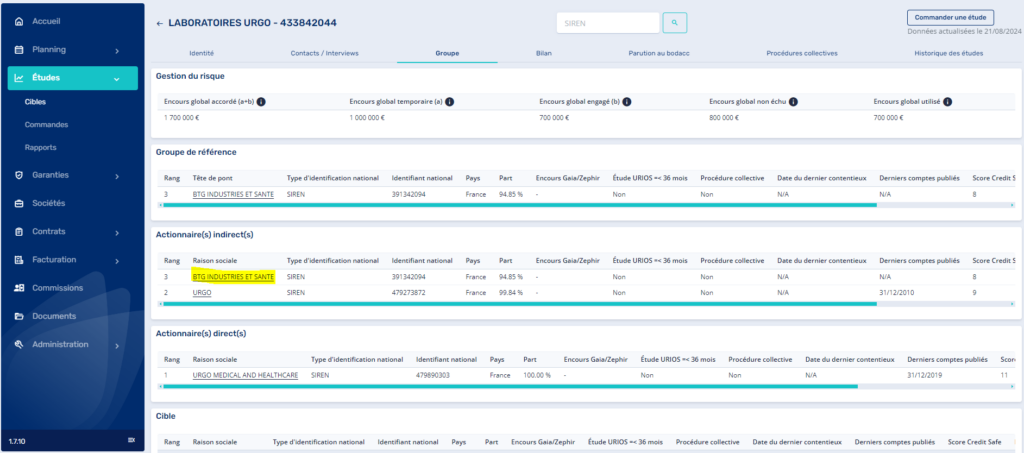Image resolution: width=1024 pixels, height=453 pixels.
Task: Expand the Planning menu chevron
Action: click(x=117, y=50)
